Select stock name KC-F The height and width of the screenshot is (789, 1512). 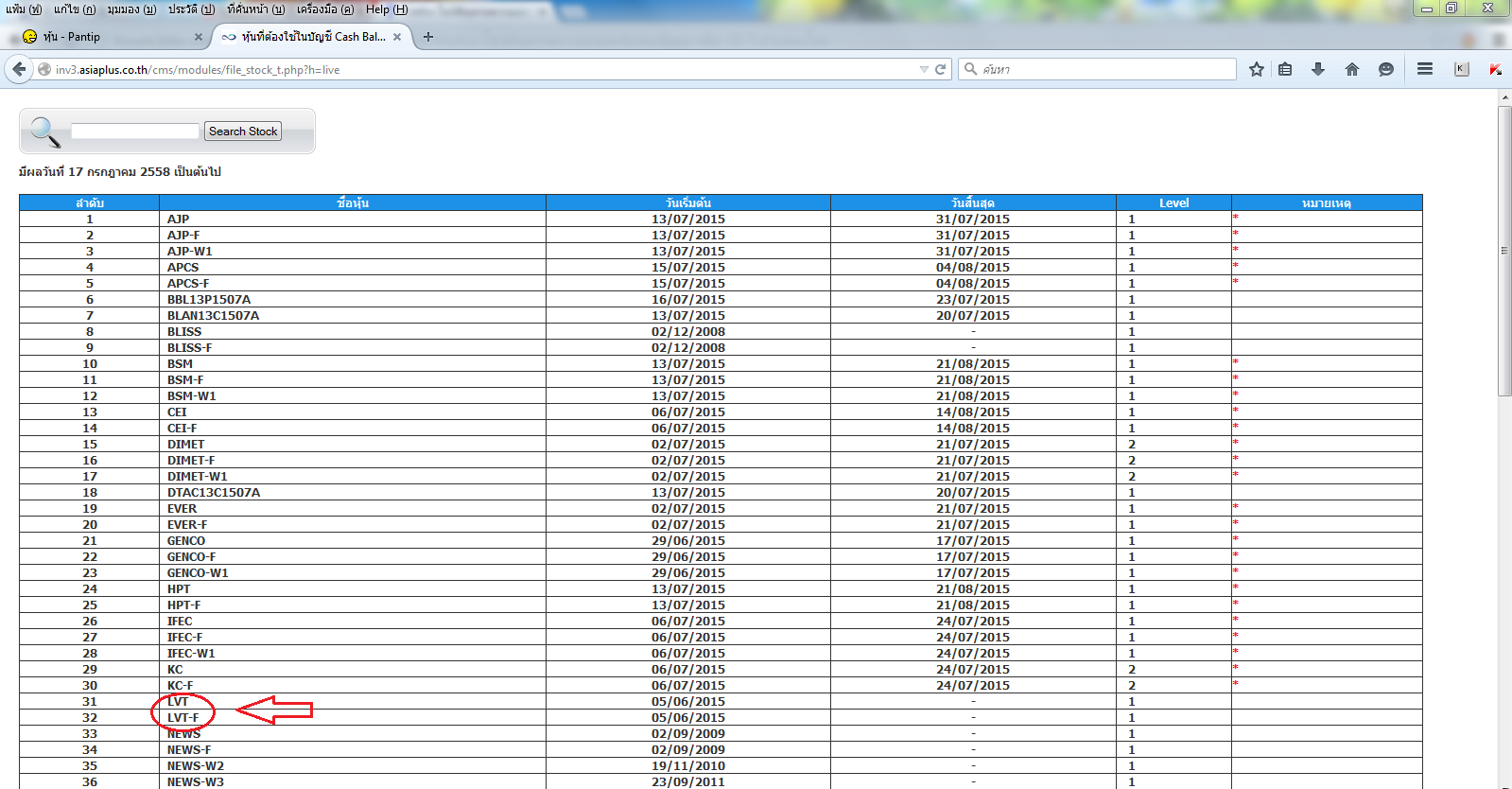(180, 686)
